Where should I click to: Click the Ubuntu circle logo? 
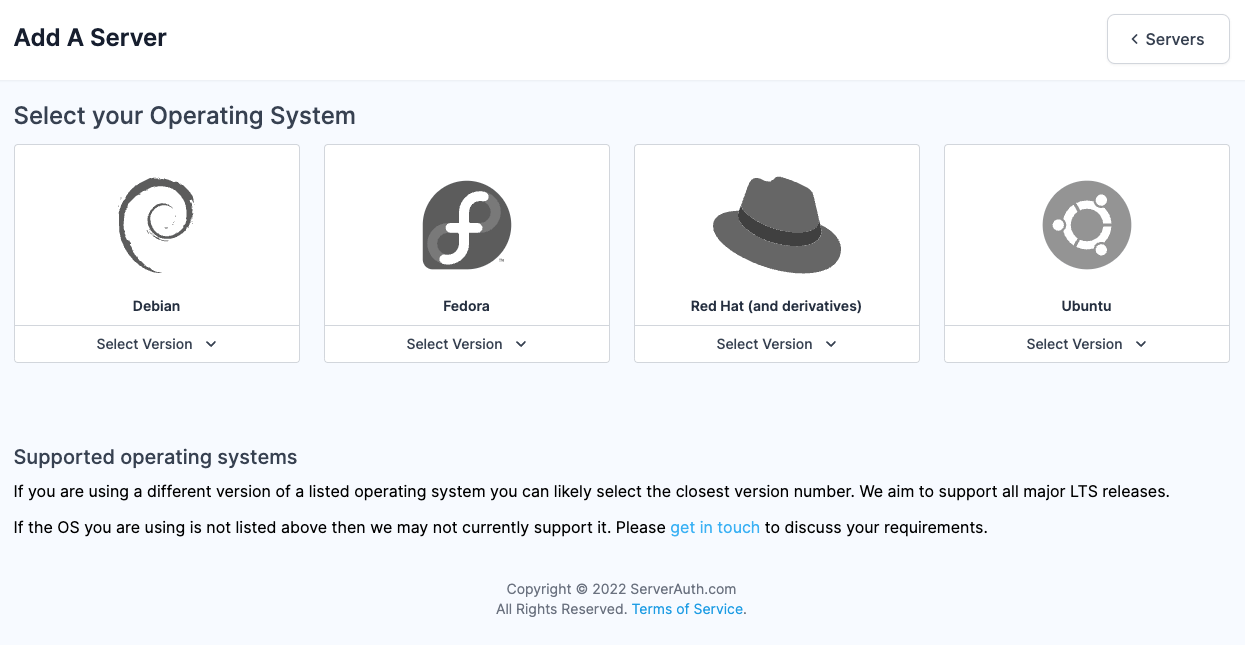pos(1087,225)
